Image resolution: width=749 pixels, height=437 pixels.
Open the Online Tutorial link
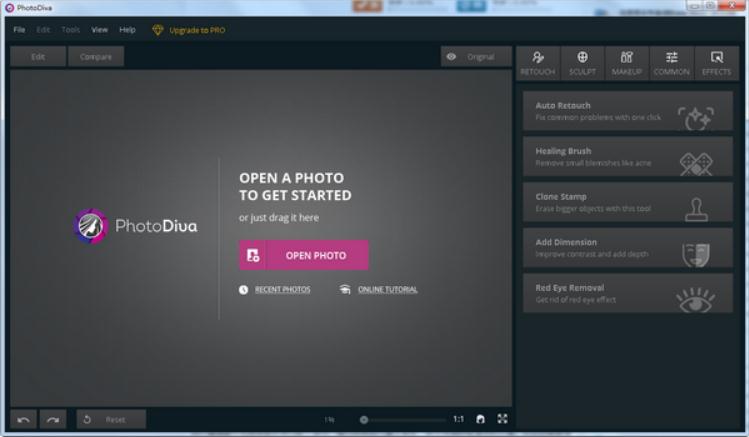coord(387,290)
